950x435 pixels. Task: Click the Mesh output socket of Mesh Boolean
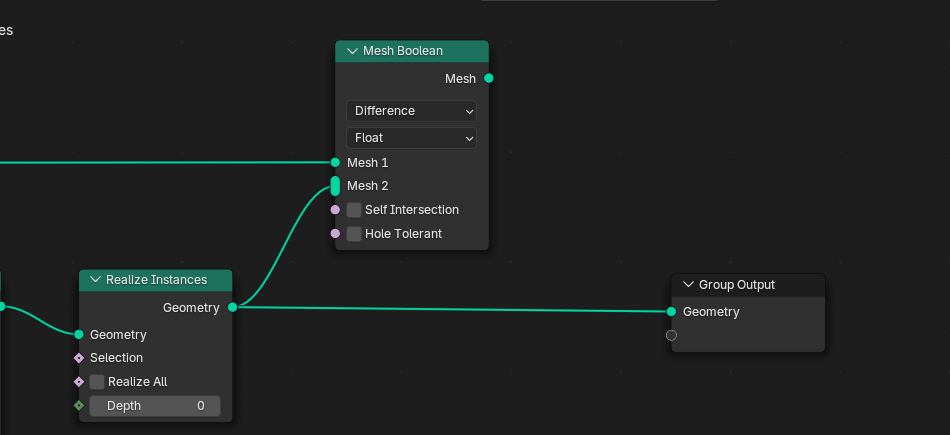pyautogui.click(x=489, y=78)
